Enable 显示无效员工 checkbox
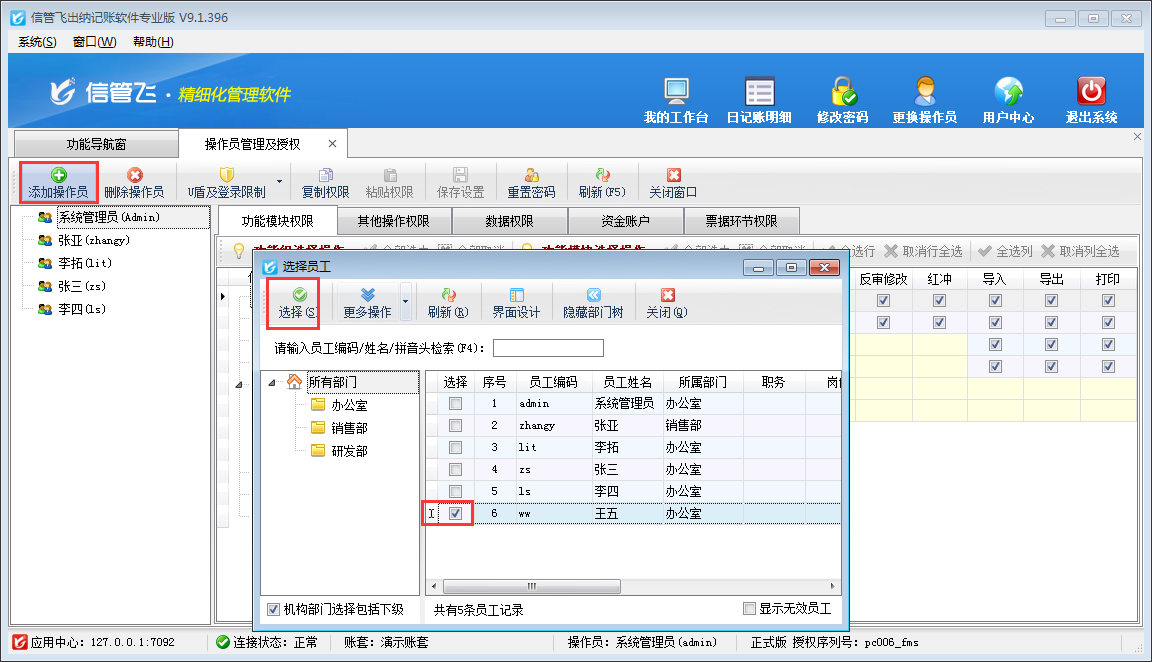Viewport: 1152px width, 662px height. pyautogui.click(x=750, y=609)
